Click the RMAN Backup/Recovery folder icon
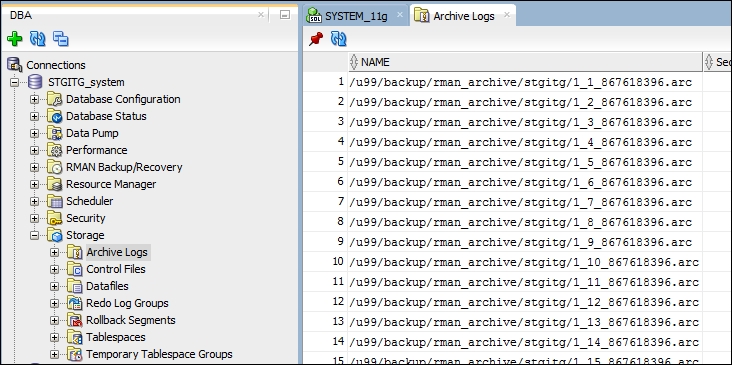This screenshot has width=732, height=365. click(x=55, y=167)
